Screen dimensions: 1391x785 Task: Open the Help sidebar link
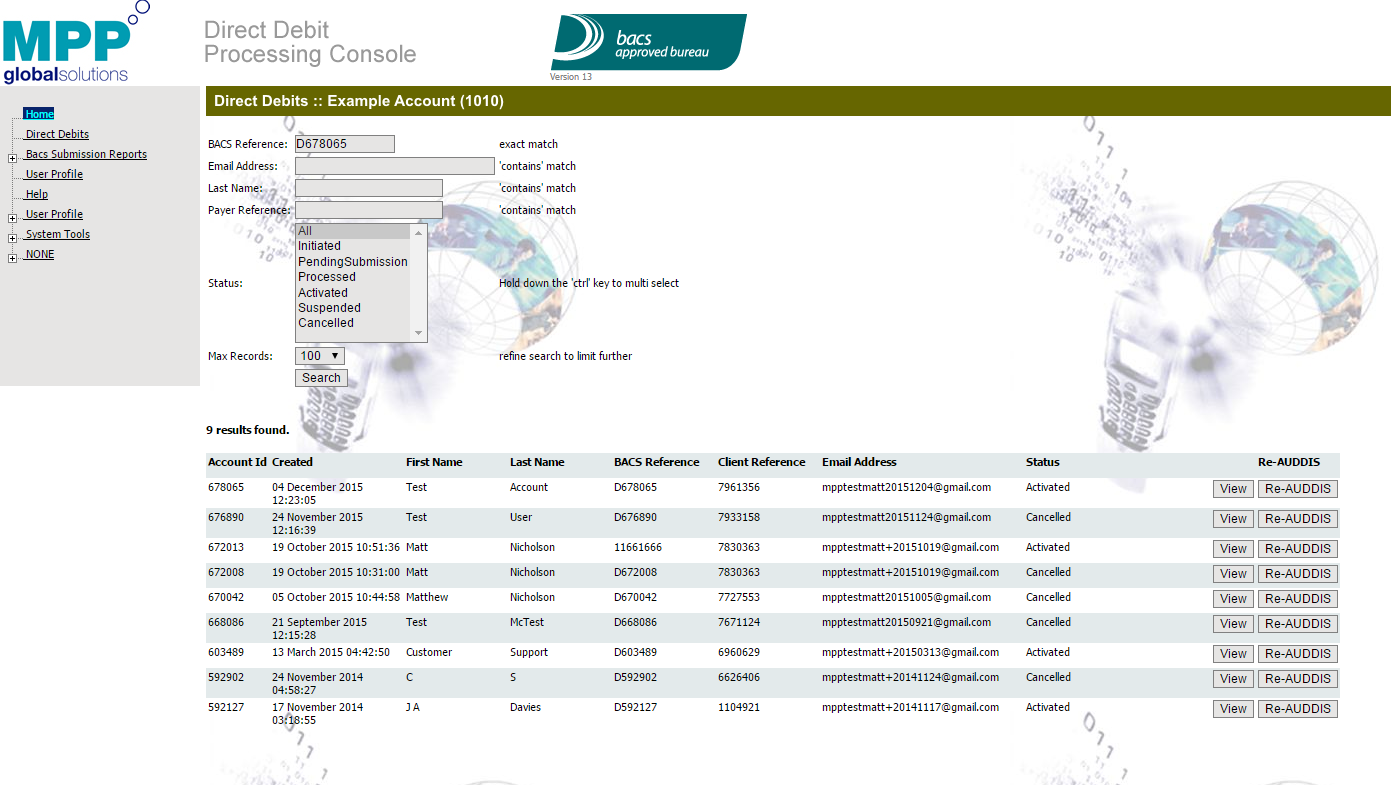pyautogui.click(x=37, y=194)
